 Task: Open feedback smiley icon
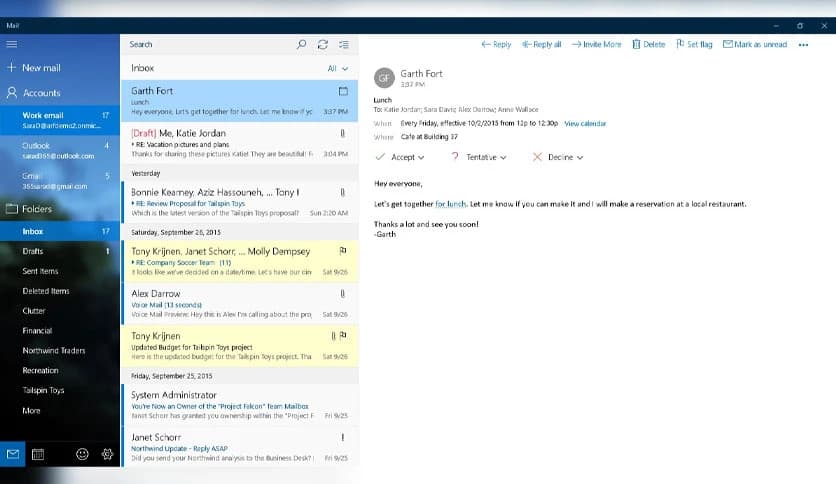82,454
